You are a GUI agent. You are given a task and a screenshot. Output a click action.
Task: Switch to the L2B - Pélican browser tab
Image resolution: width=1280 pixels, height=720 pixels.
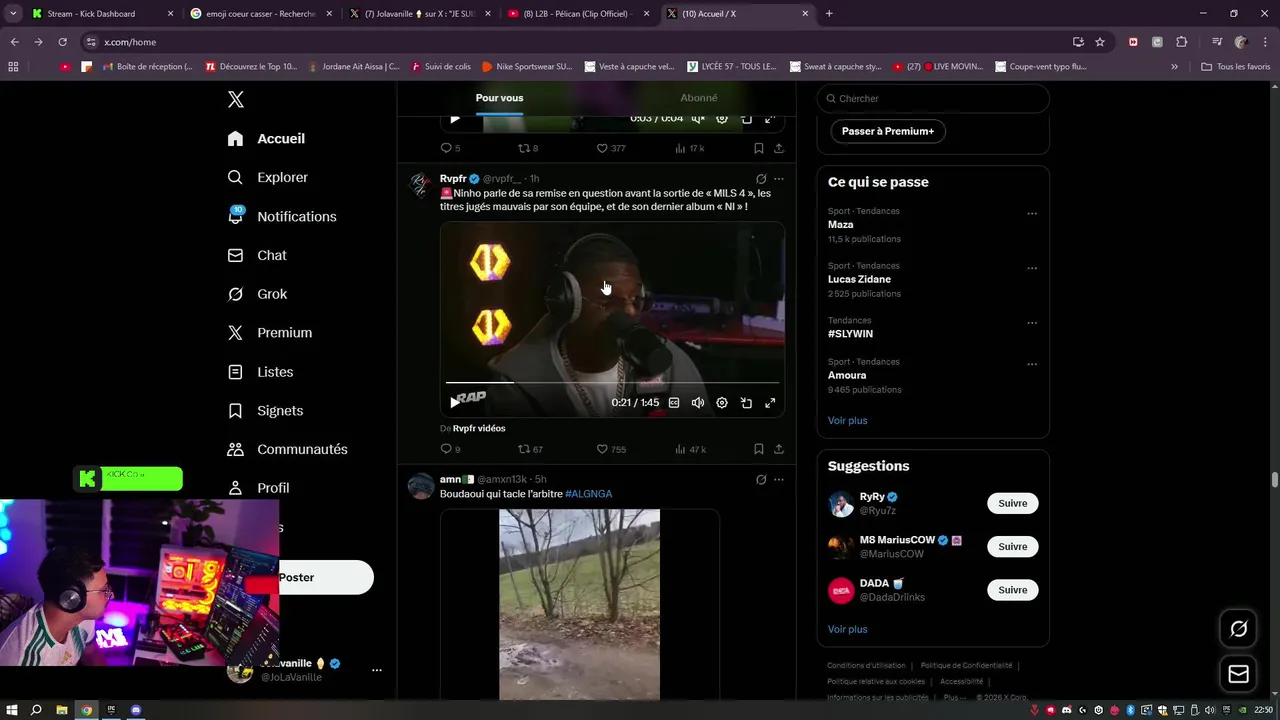580,14
